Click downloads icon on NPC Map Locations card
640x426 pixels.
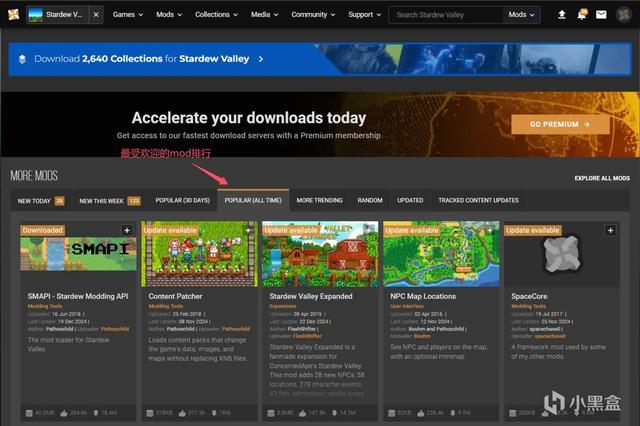point(452,413)
